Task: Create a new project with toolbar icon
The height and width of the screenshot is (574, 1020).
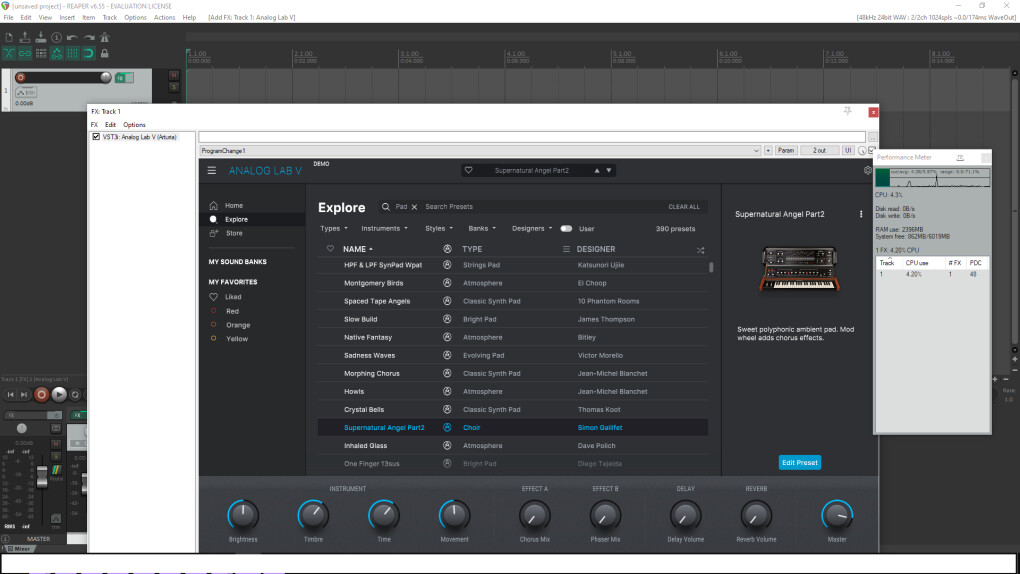Action: (9, 38)
